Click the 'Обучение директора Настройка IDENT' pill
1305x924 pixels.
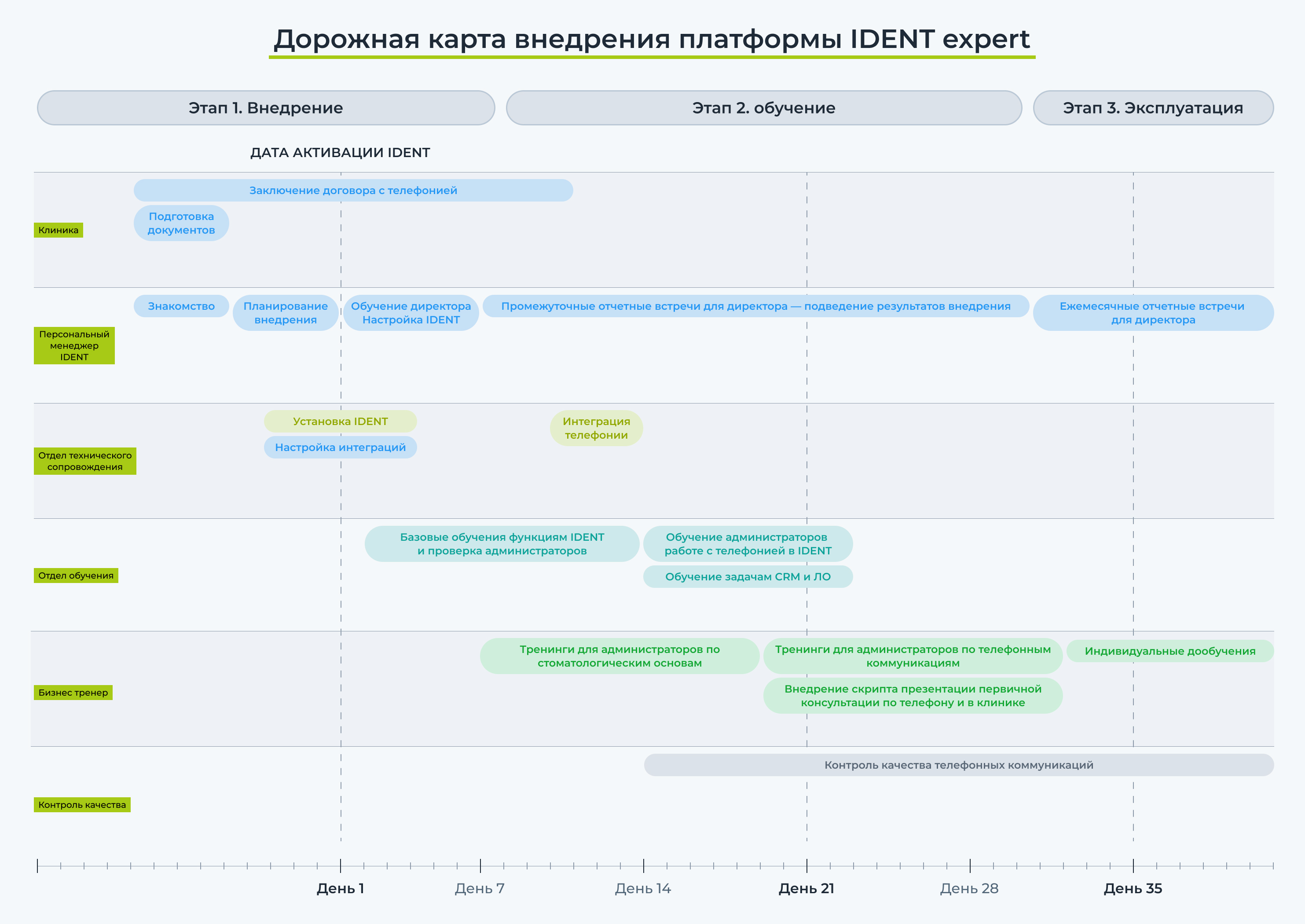411,312
